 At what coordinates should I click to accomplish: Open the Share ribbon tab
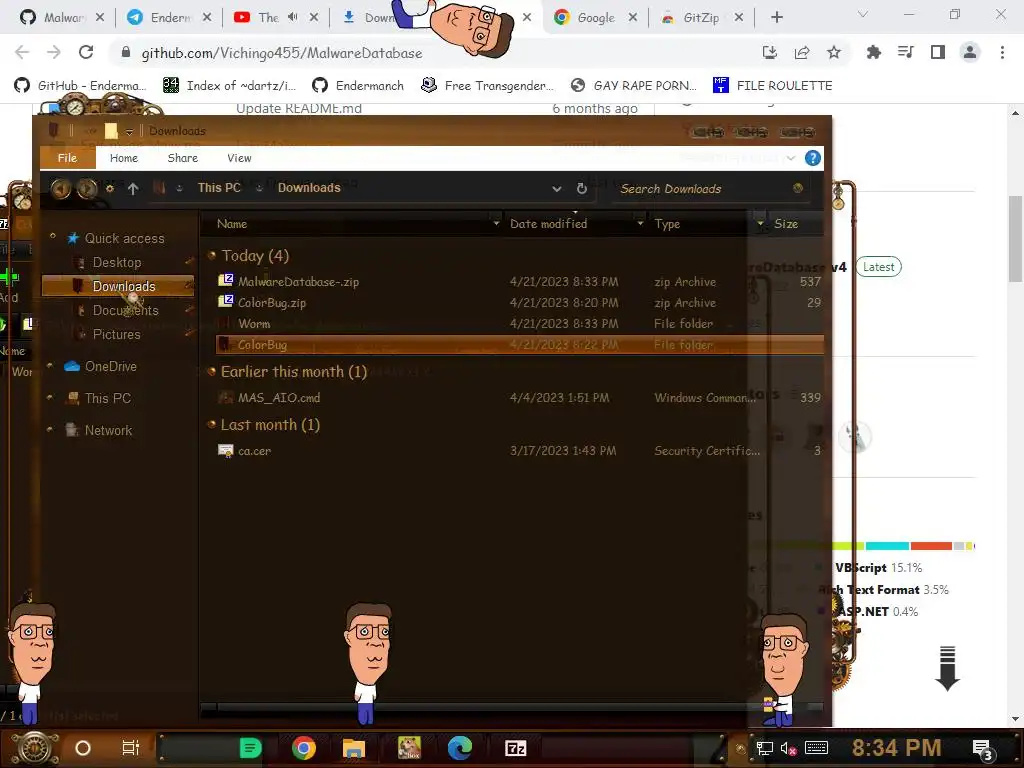pyautogui.click(x=182, y=158)
